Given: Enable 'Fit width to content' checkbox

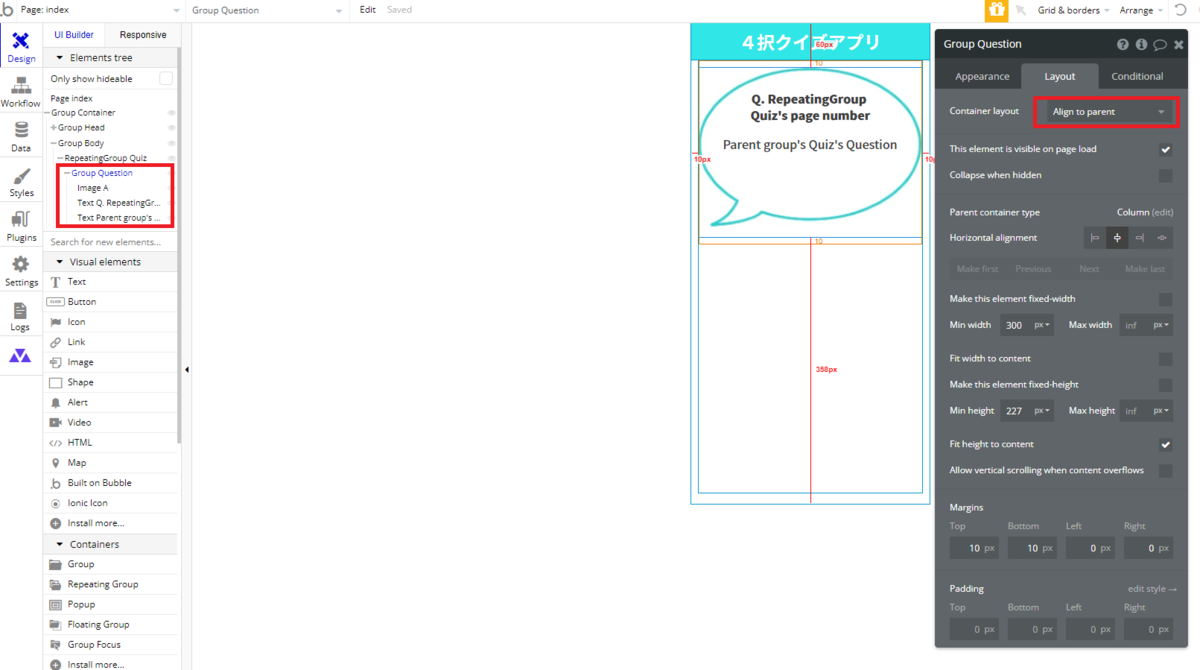Looking at the screenshot, I should tap(1165, 358).
